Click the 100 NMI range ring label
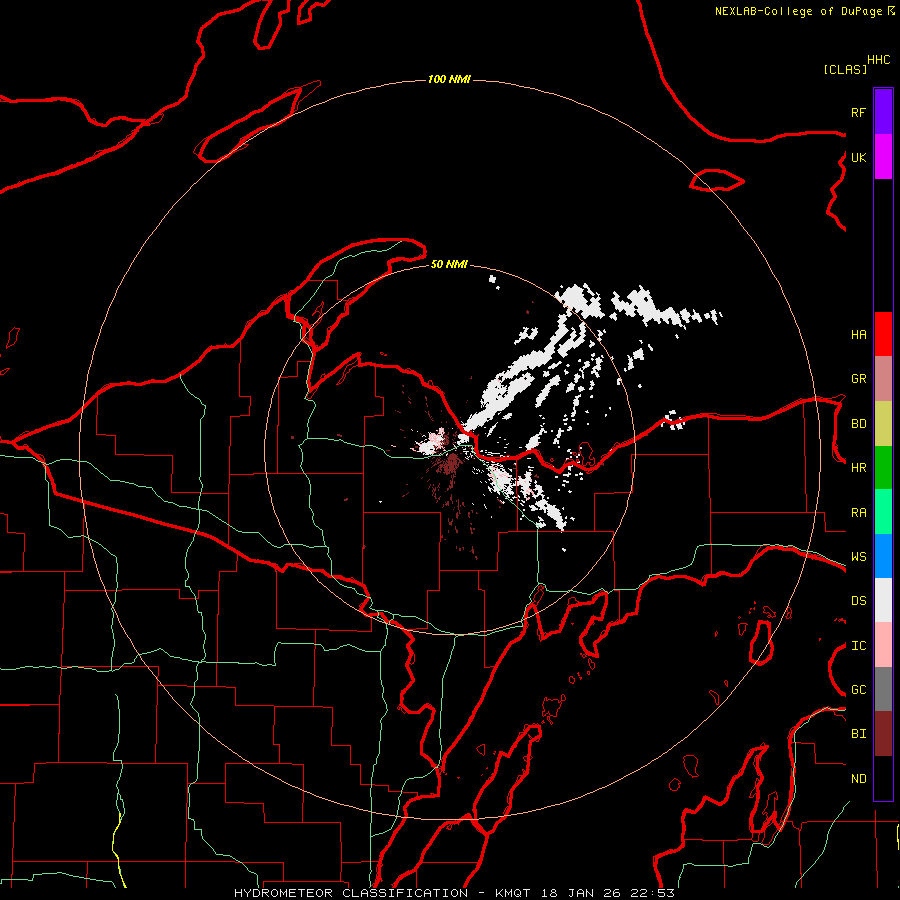This screenshot has height=900, width=900. tap(449, 79)
